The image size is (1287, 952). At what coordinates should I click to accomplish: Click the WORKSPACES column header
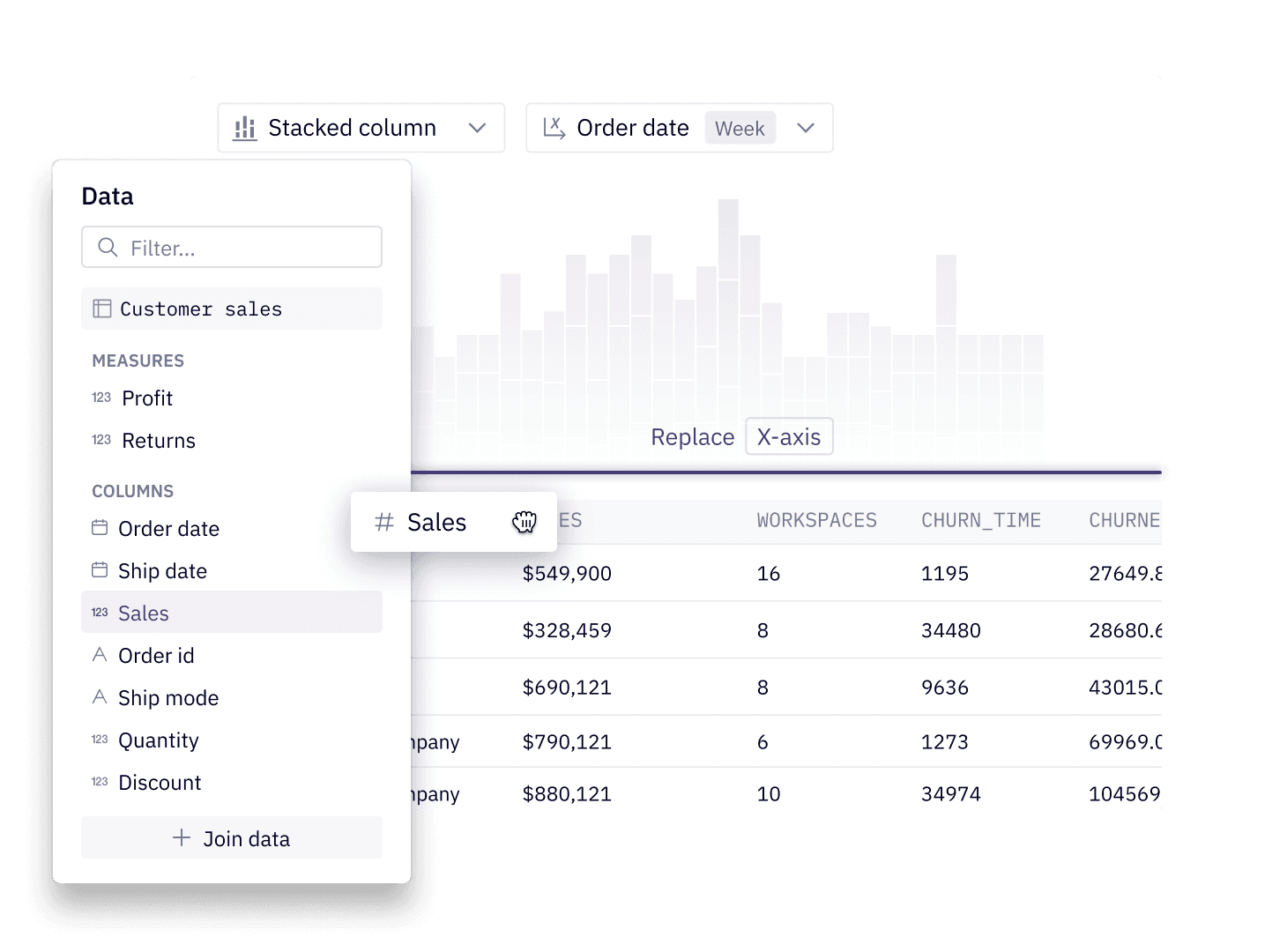coord(816,521)
